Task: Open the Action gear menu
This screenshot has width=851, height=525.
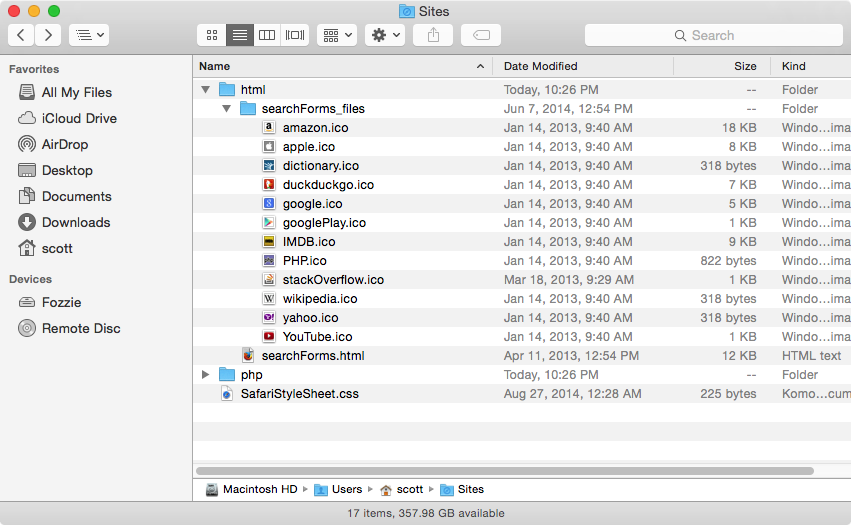Action: pos(385,35)
